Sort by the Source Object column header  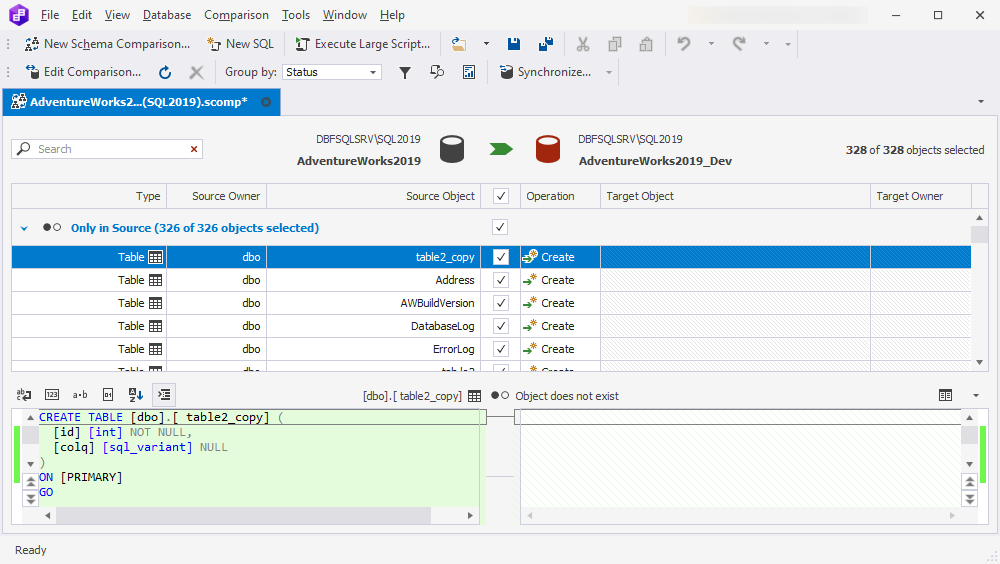(x=373, y=196)
